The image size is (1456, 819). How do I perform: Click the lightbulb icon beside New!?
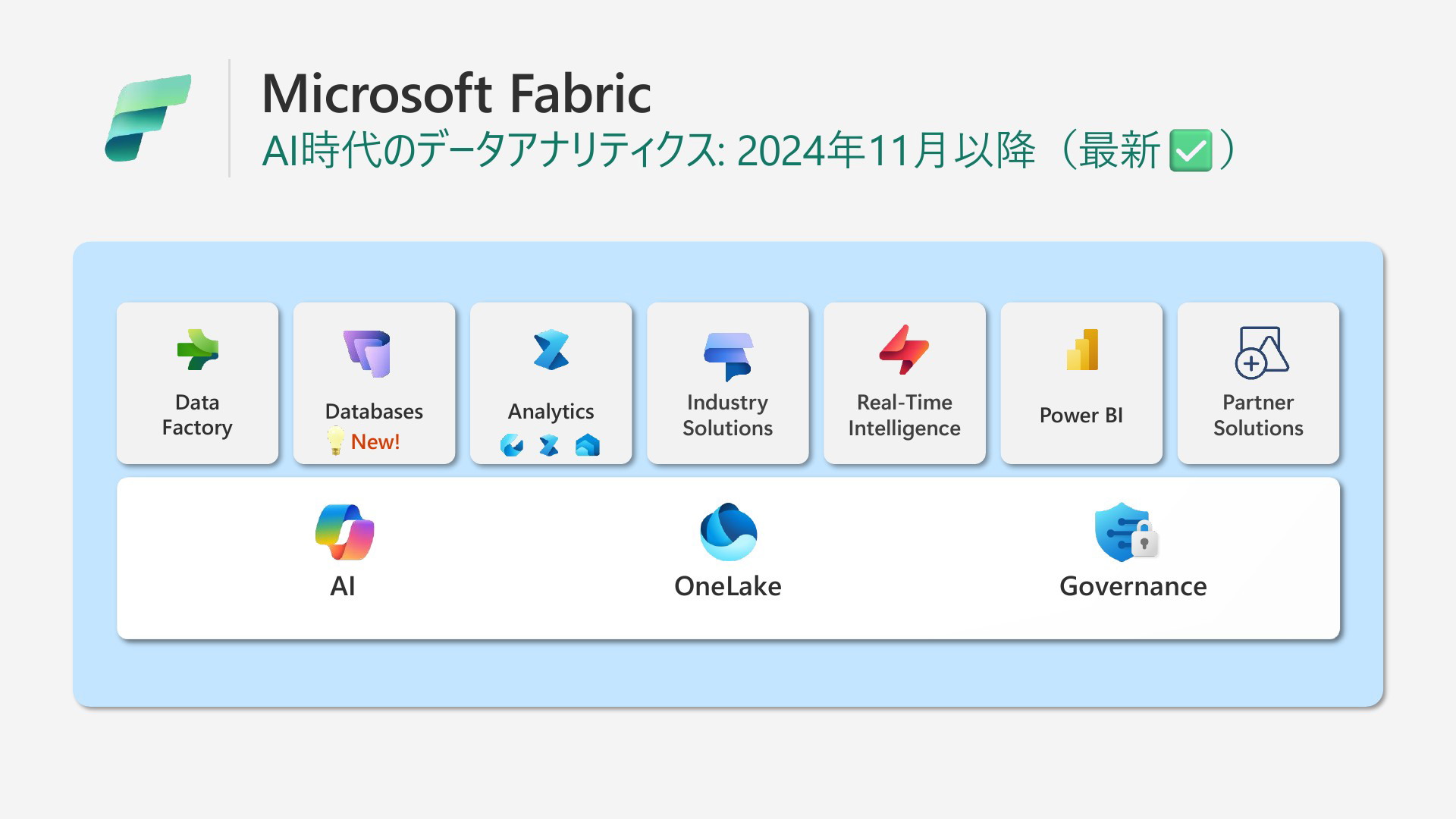point(335,440)
